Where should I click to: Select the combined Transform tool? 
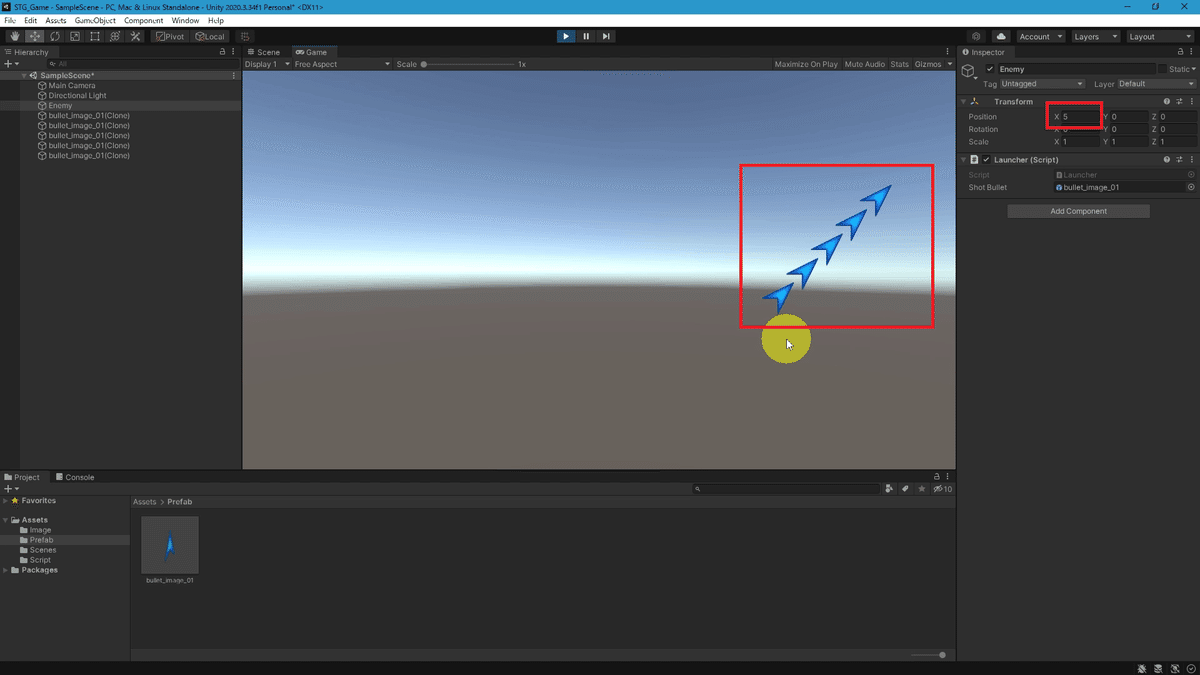(x=115, y=37)
